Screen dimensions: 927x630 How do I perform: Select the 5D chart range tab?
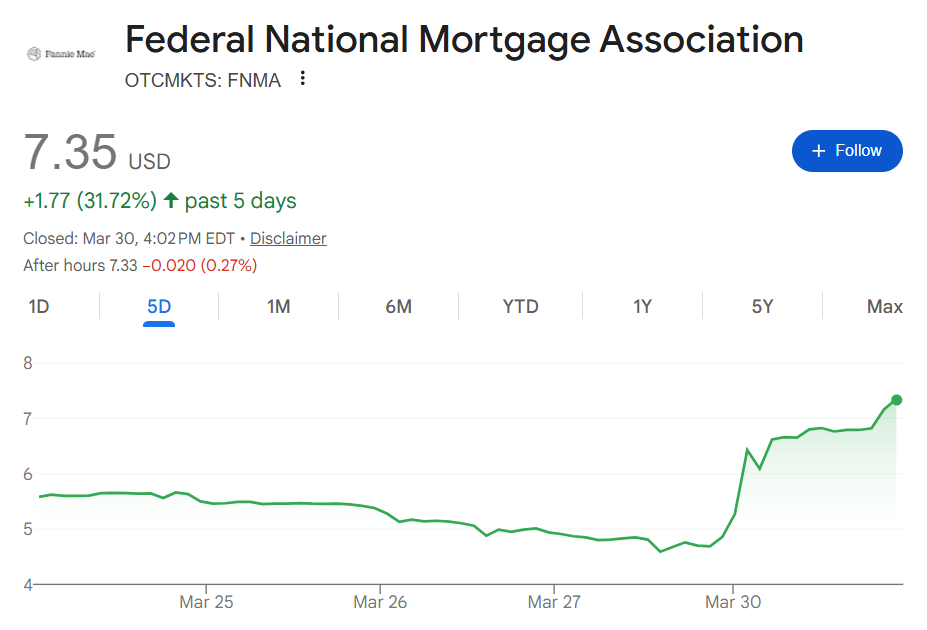tap(159, 307)
